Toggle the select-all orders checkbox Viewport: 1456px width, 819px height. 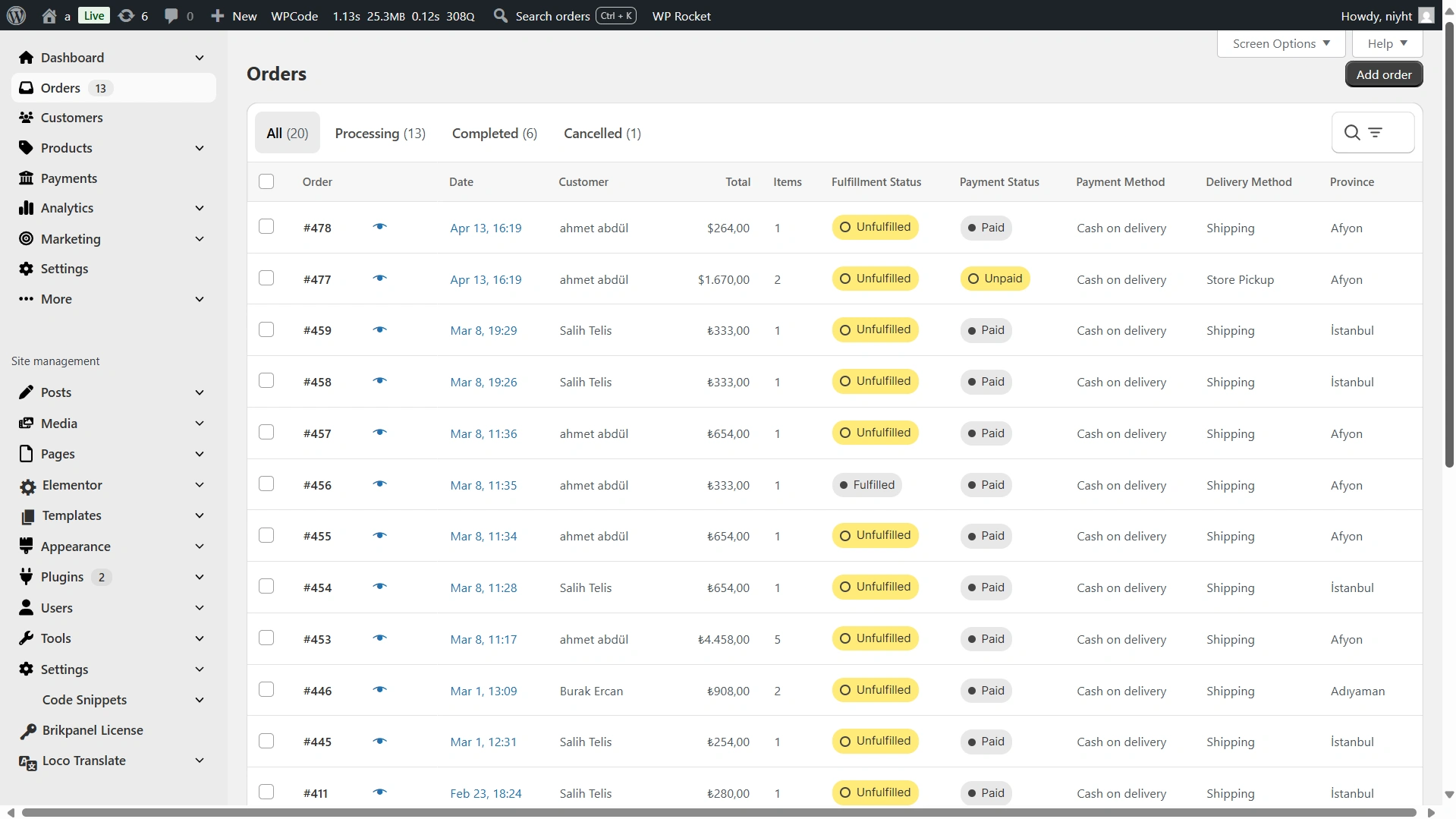click(x=266, y=181)
